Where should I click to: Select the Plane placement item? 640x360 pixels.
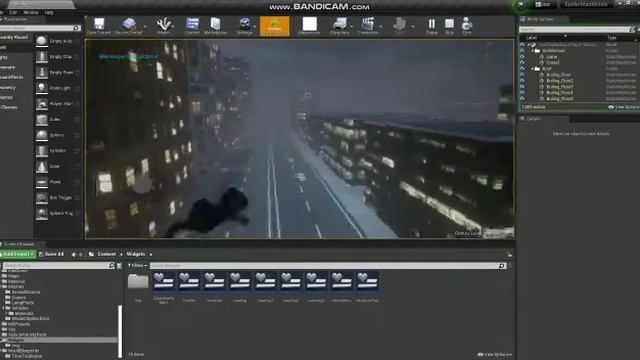pyautogui.click(x=57, y=182)
